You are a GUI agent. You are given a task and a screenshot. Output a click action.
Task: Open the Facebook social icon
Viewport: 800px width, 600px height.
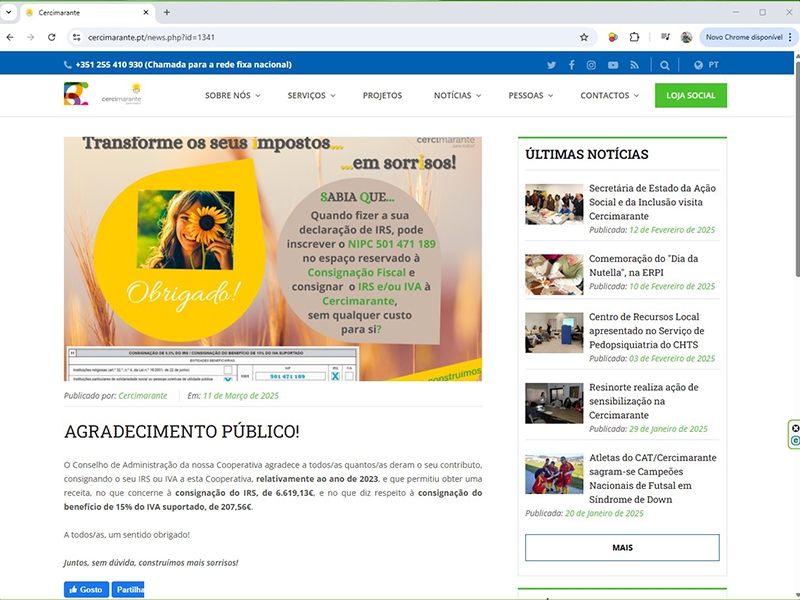(571, 65)
